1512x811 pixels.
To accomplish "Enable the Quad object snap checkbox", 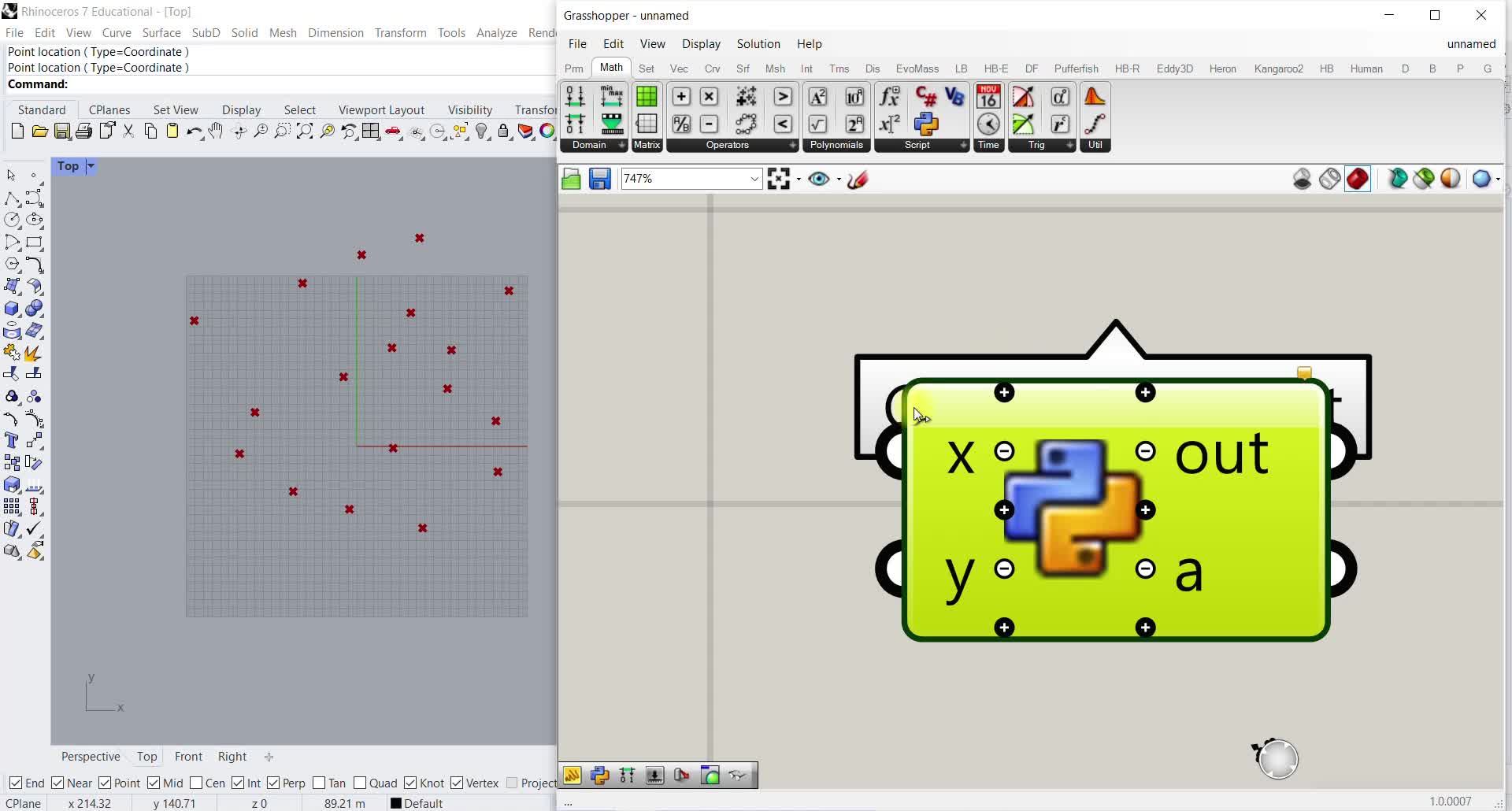I will 360,783.
